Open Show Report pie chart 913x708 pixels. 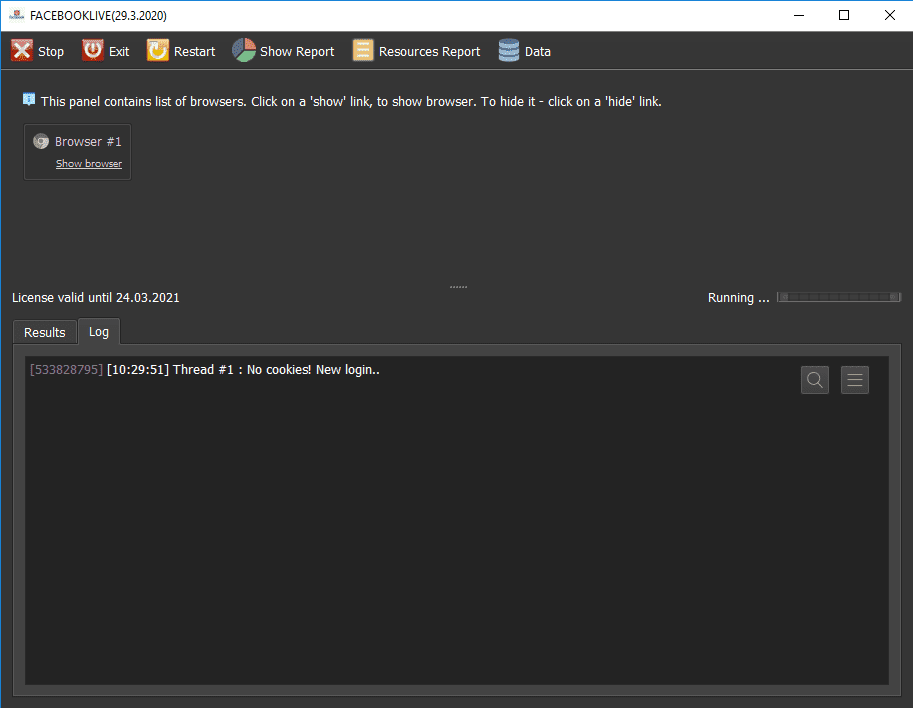coord(283,51)
